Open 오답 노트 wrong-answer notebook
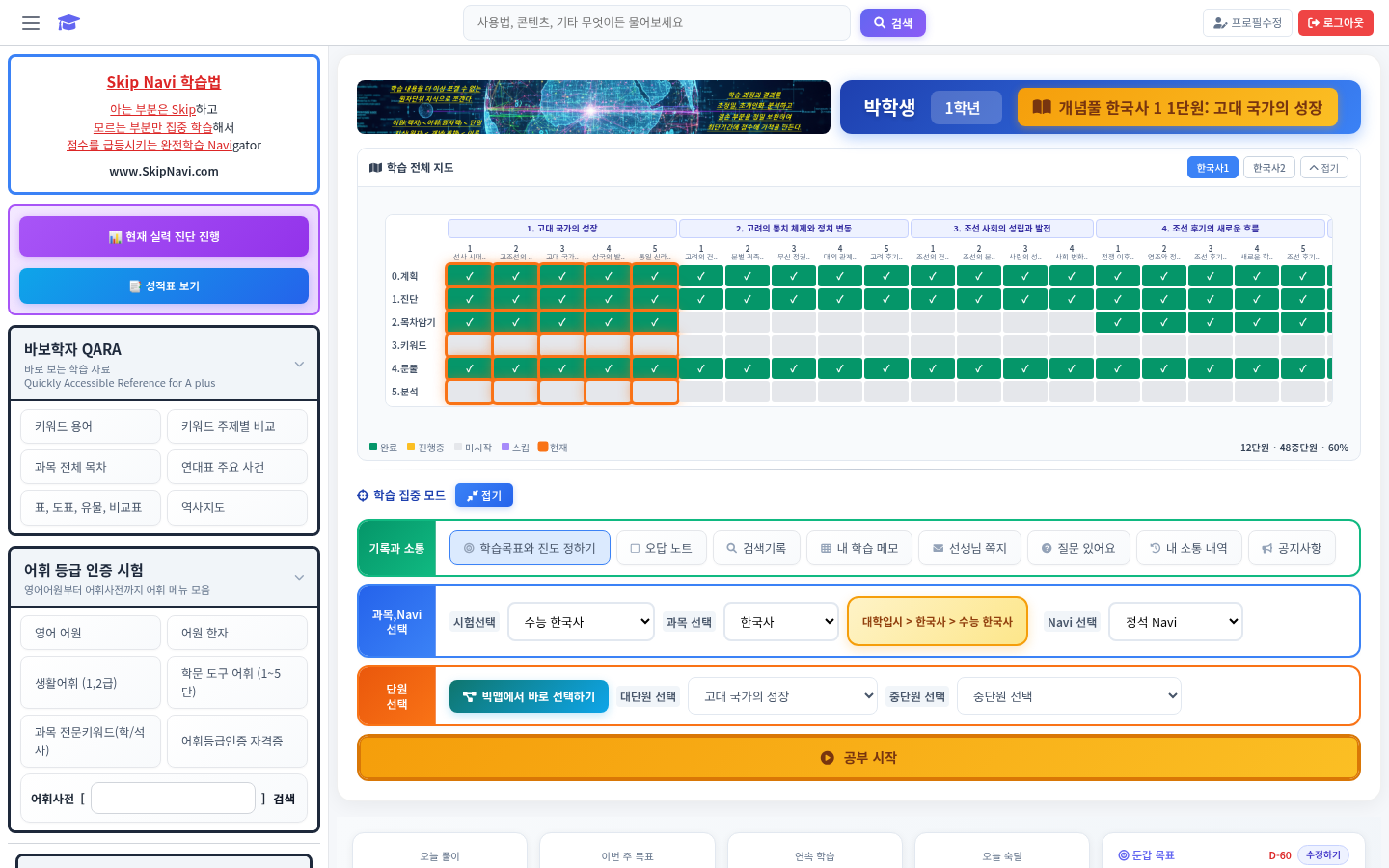1389x868 pixels. [661, 548]
